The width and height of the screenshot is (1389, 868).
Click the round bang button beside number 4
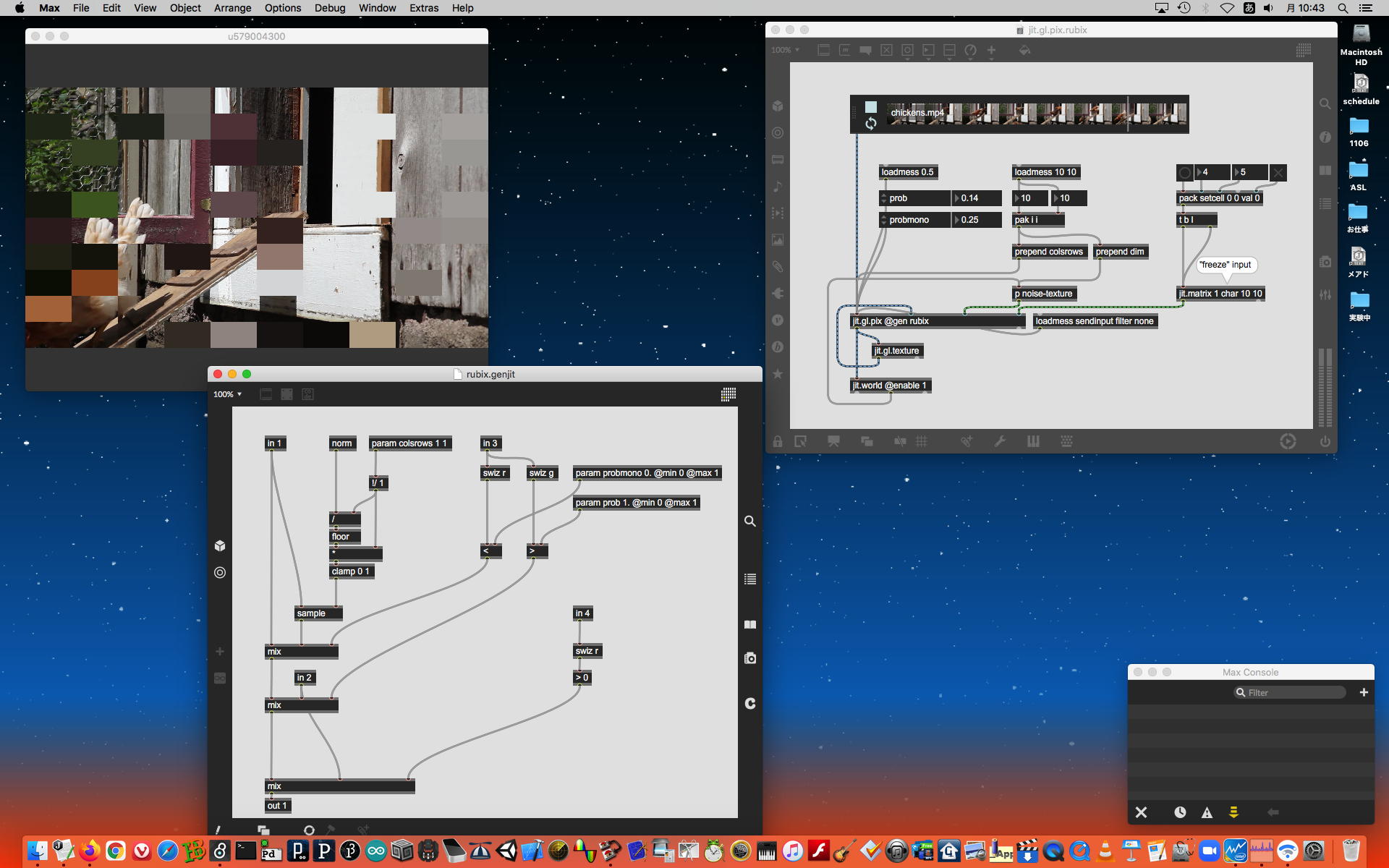(x=1184, y=172)
